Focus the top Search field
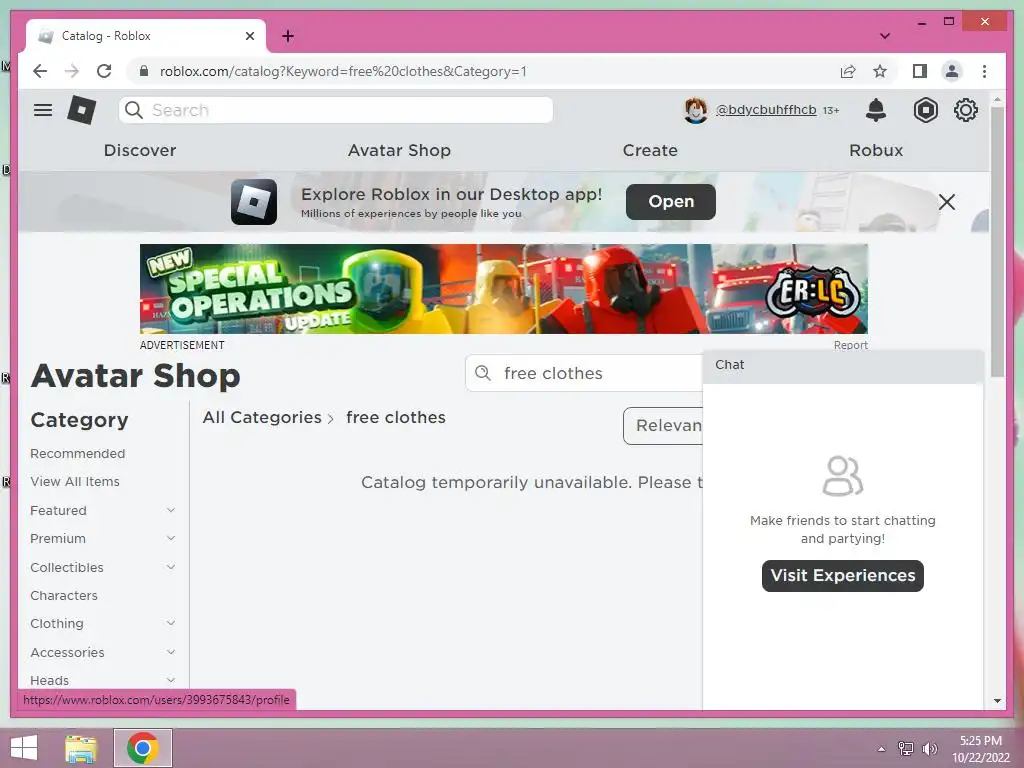 coord(336,110)
